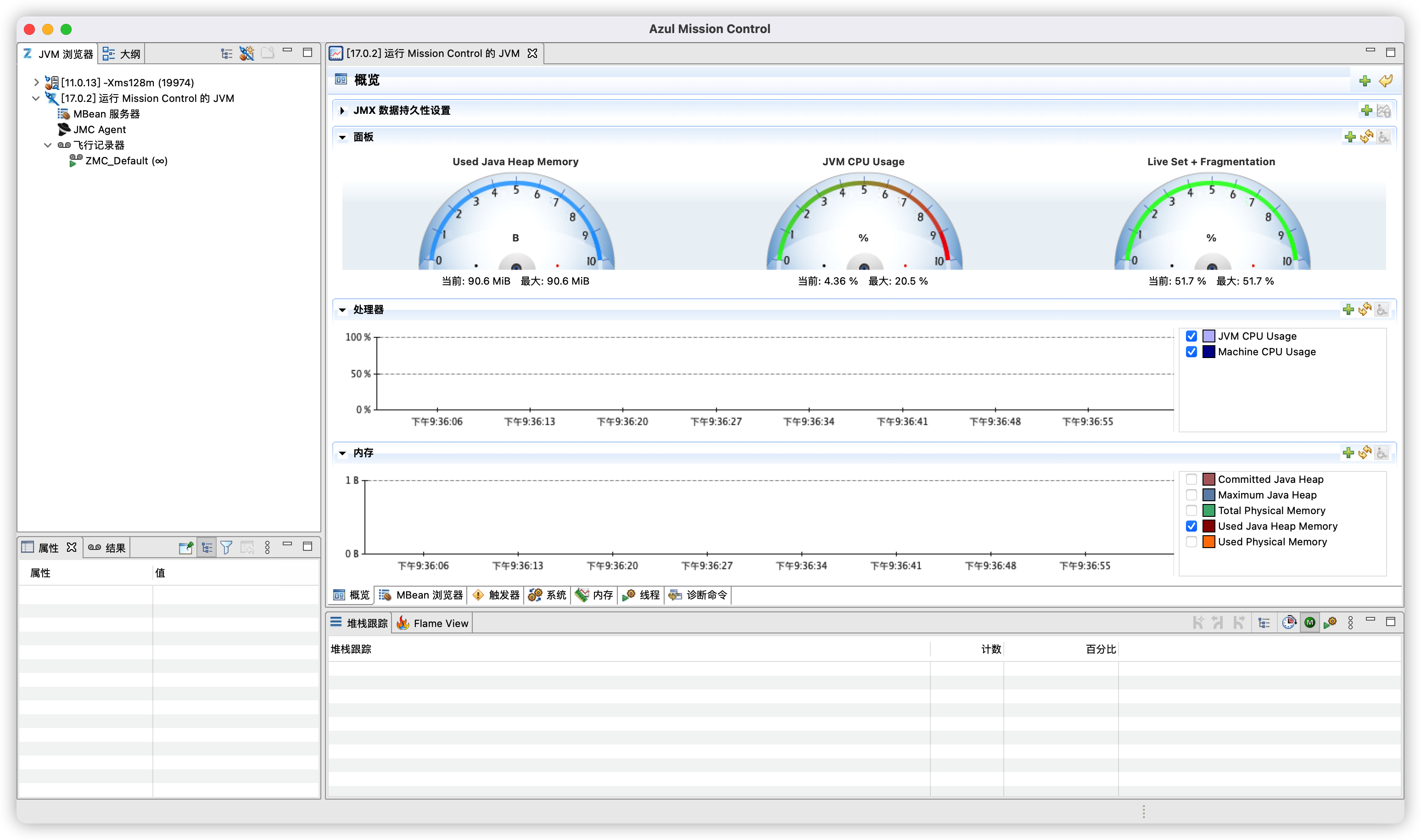Click the refresh icon in dashboard section header
Viewport: 1421px width, 840px height.
coord(1367,137)
